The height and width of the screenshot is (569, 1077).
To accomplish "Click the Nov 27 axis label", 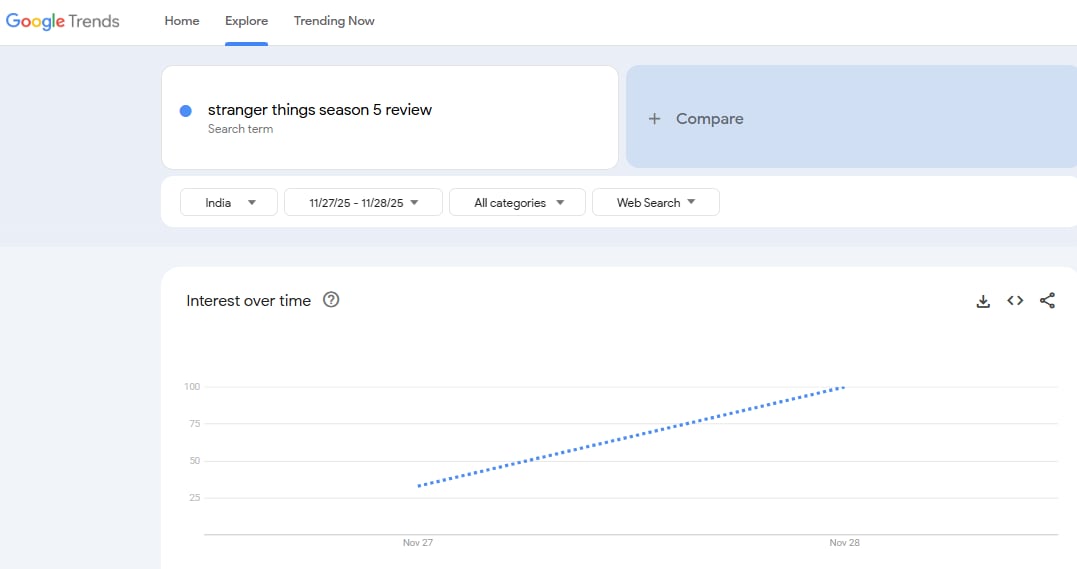I will click(x=418, y=542).
